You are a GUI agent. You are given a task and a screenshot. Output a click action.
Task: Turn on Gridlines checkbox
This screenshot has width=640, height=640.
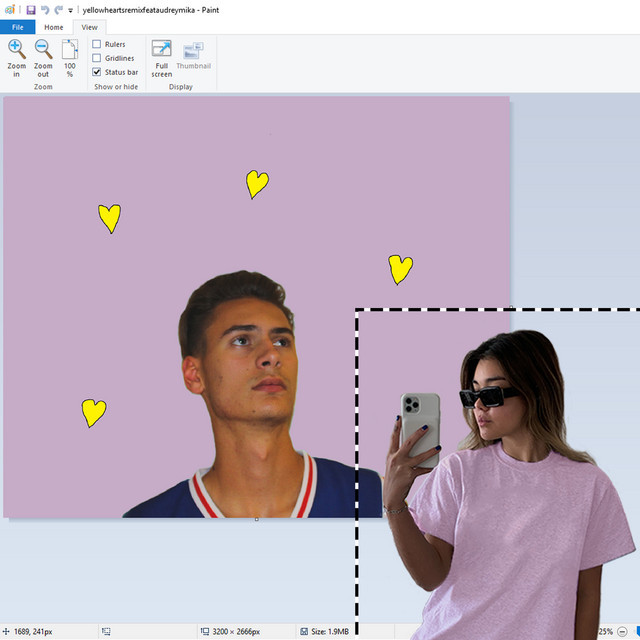click(x=97, y=58)
